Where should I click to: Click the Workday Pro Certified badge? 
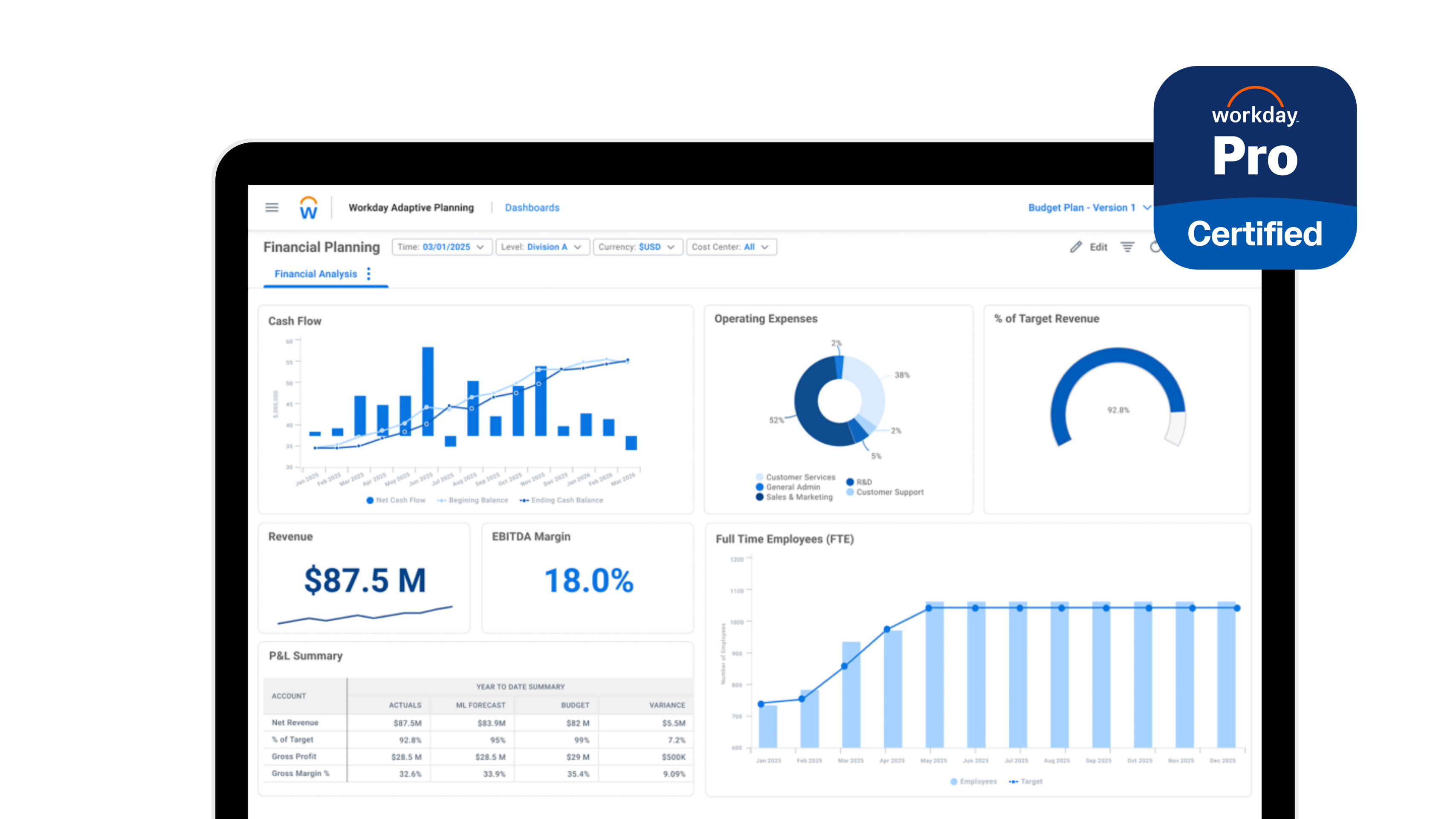[x=1255, y=167]
